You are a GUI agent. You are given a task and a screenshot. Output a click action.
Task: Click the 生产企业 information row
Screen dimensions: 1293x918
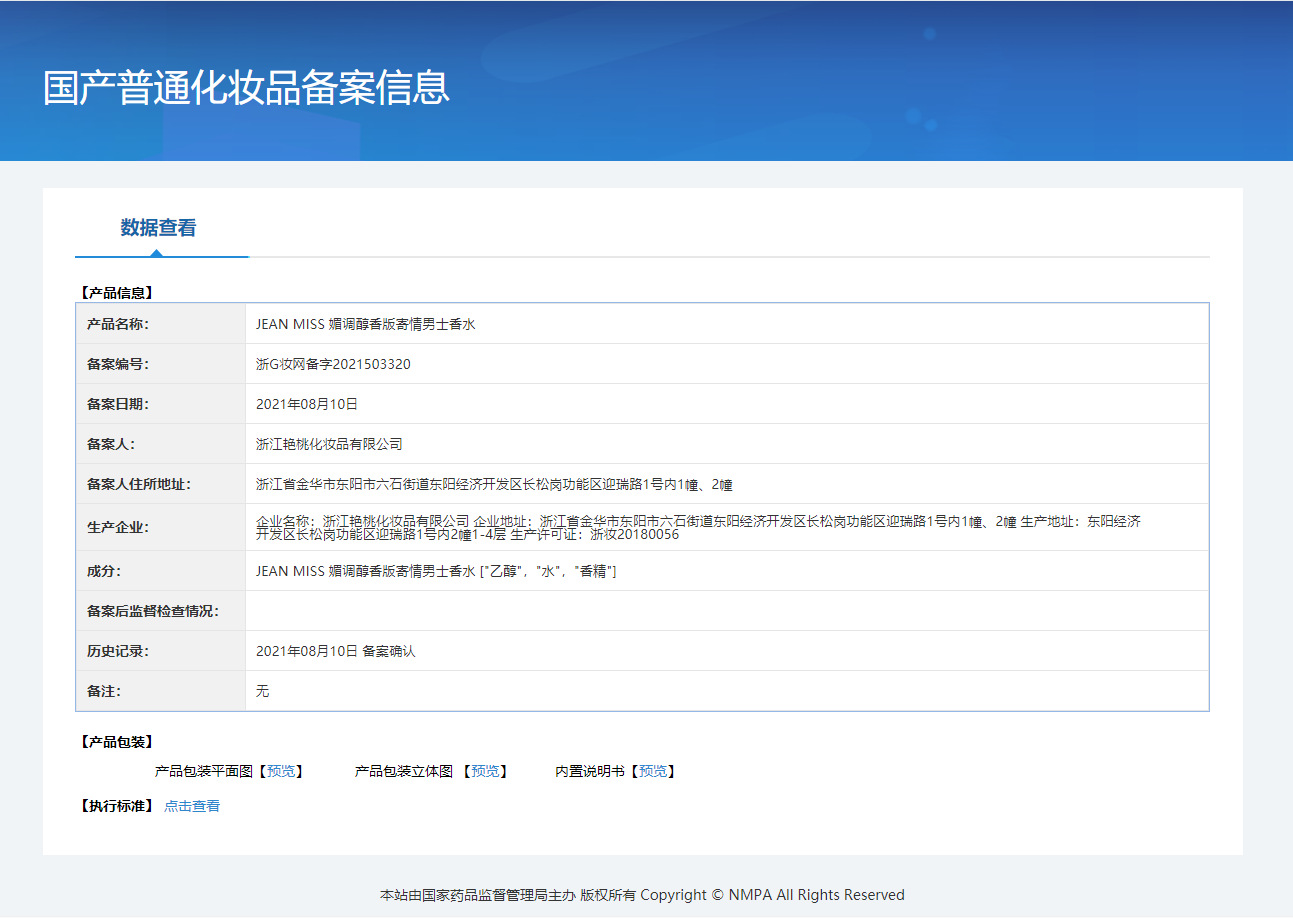point(700,527)
